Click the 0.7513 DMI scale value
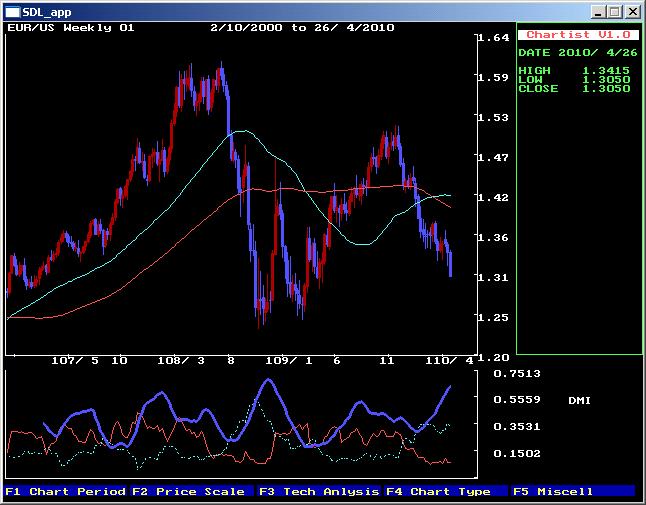 click(x=517, y=374)
